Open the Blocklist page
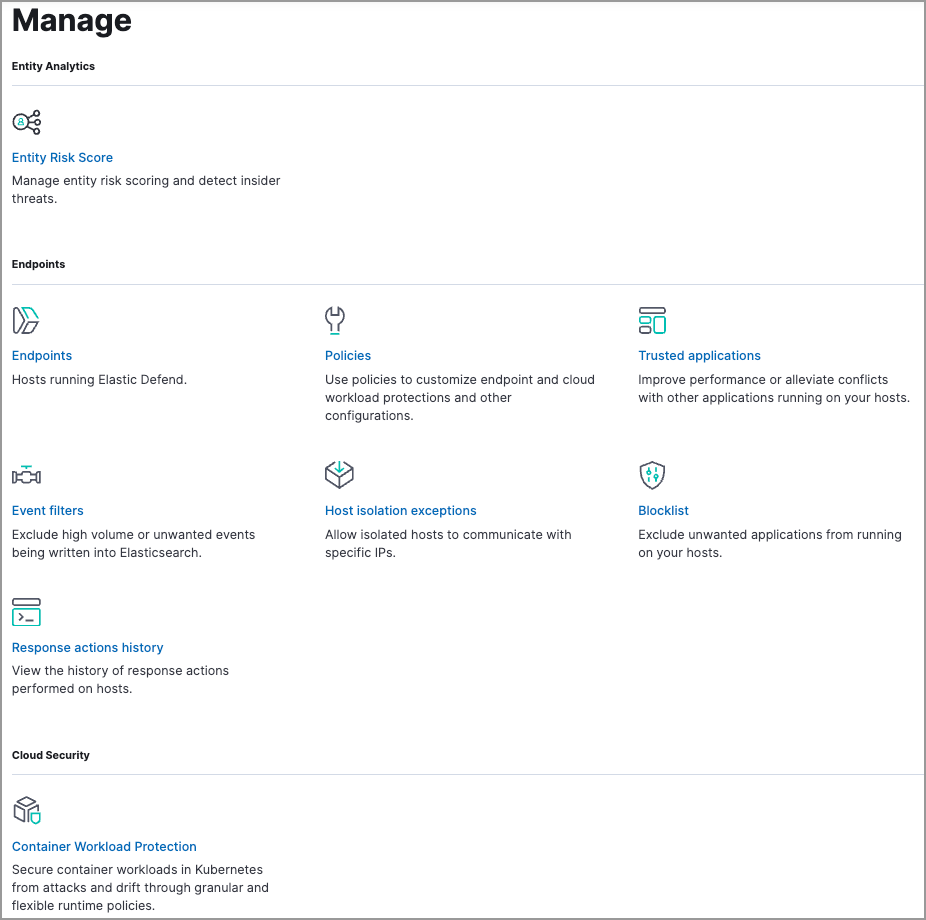This screenshot has width=926, height=920. pyautogui.click(x=663, y=510)
